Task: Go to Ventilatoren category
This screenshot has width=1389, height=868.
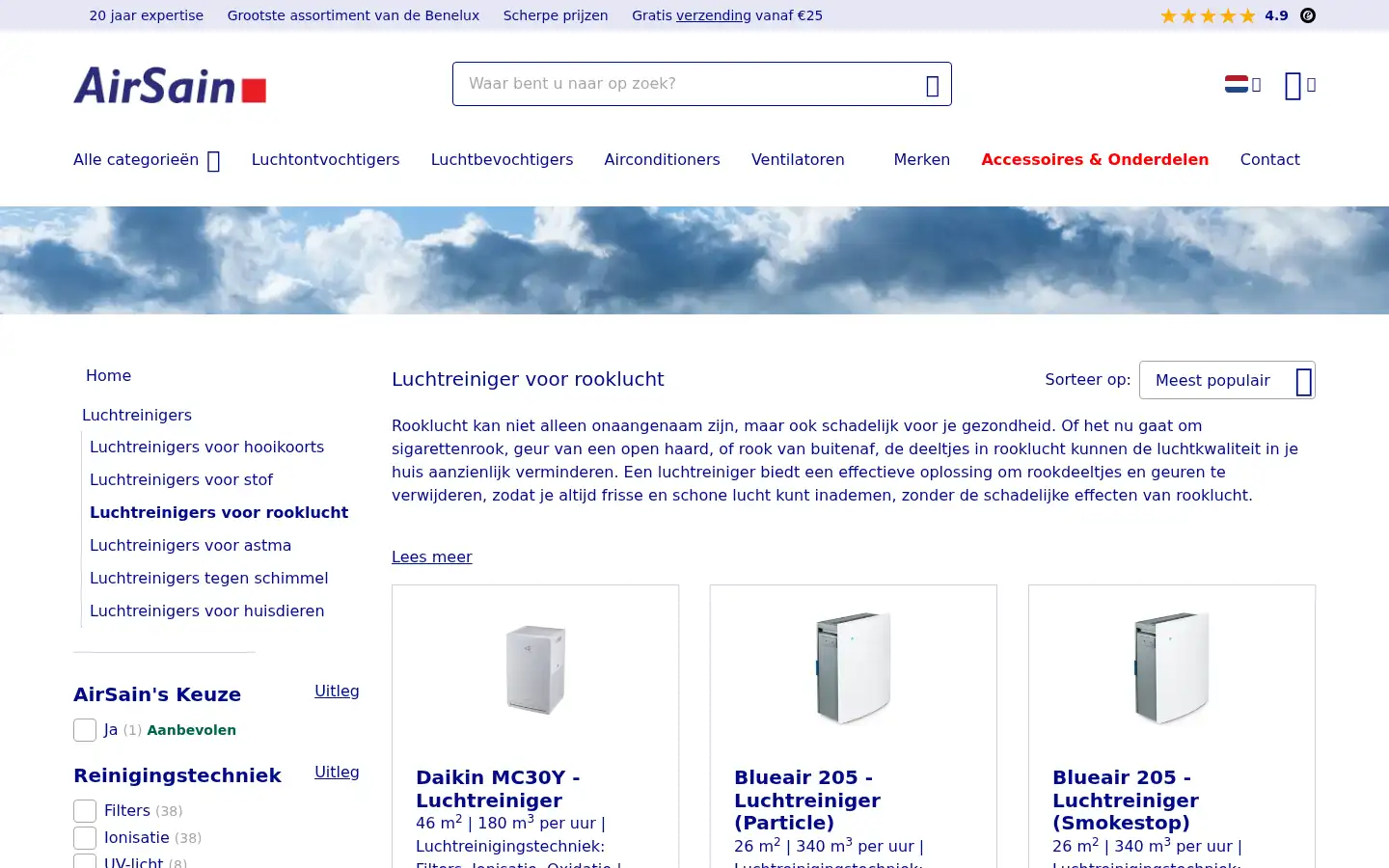Action: (798, 160)
